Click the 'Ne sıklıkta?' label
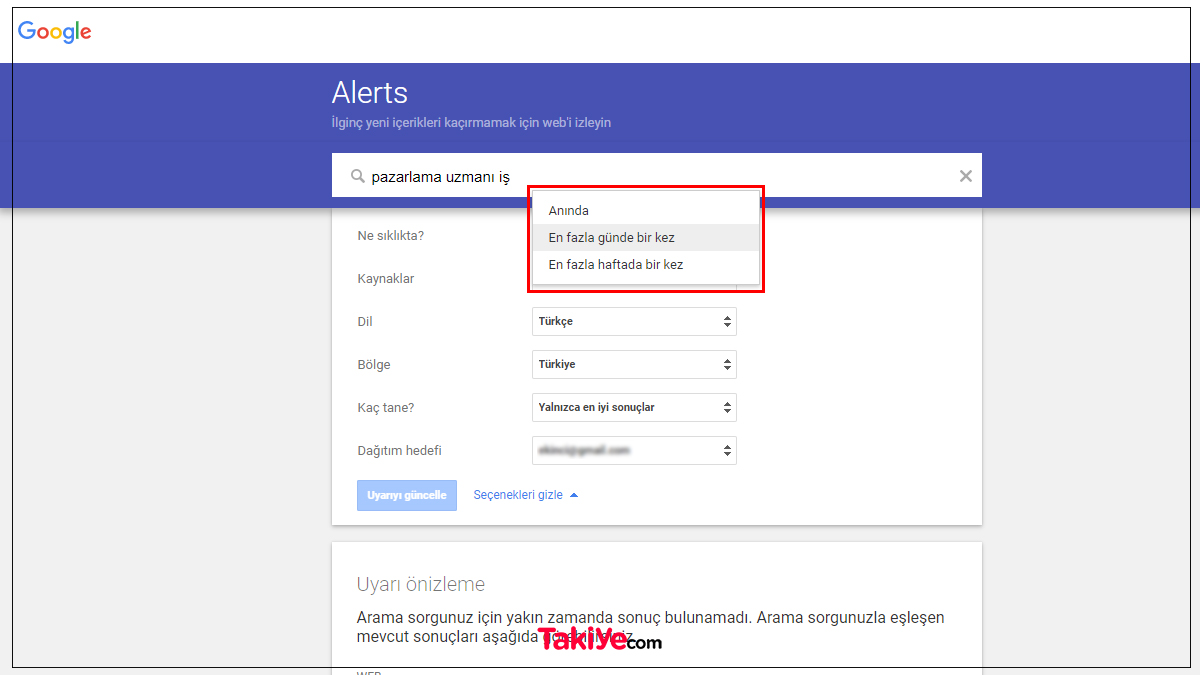The width and height of the screenshot is (1200, 675). (x=390, y=236)
